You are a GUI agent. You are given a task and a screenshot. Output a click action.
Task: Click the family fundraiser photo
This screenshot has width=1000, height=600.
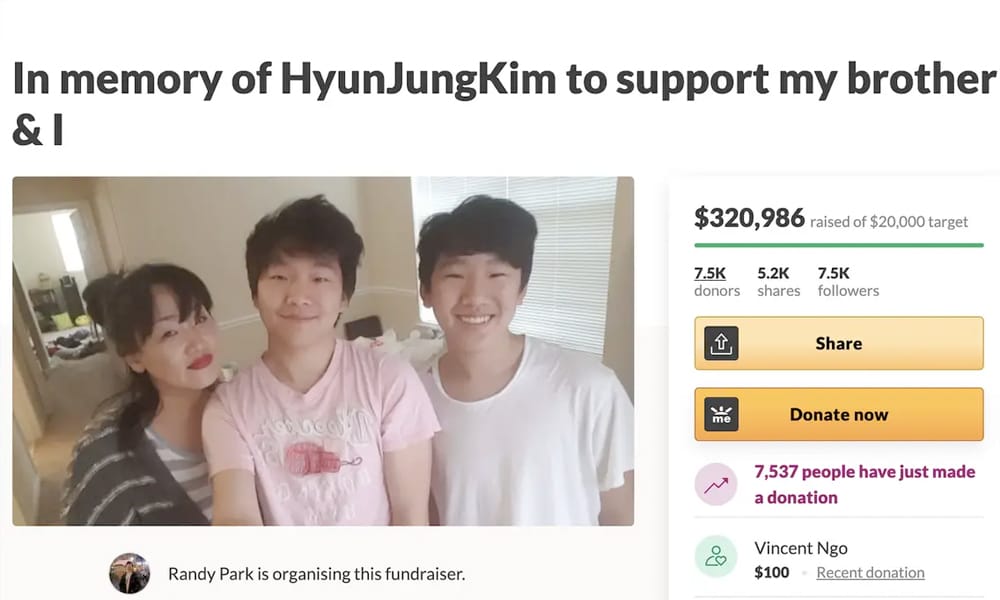point(323,351)
